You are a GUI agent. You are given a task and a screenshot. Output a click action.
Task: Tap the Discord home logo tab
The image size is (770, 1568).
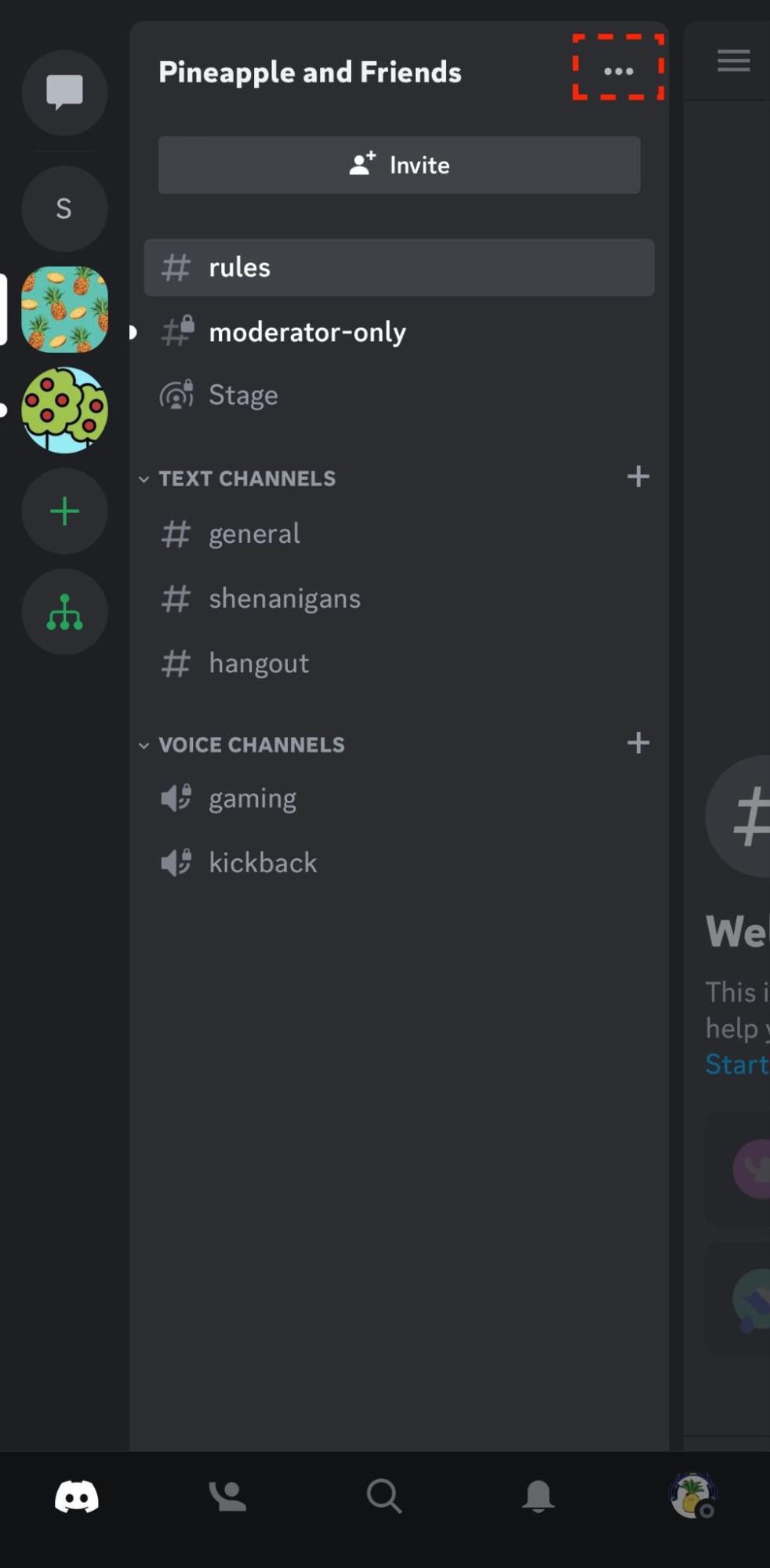point(77,1497)
